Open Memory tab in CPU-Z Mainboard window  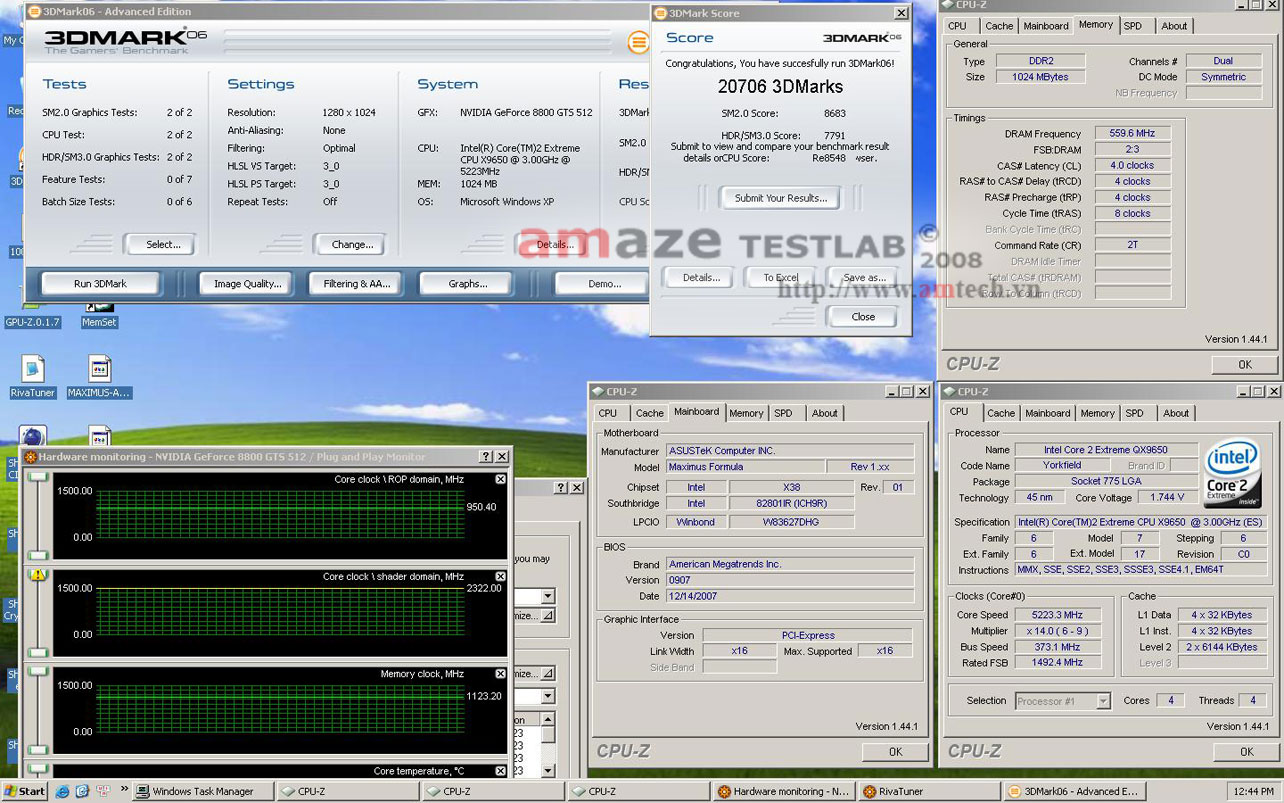coord(746,413)
